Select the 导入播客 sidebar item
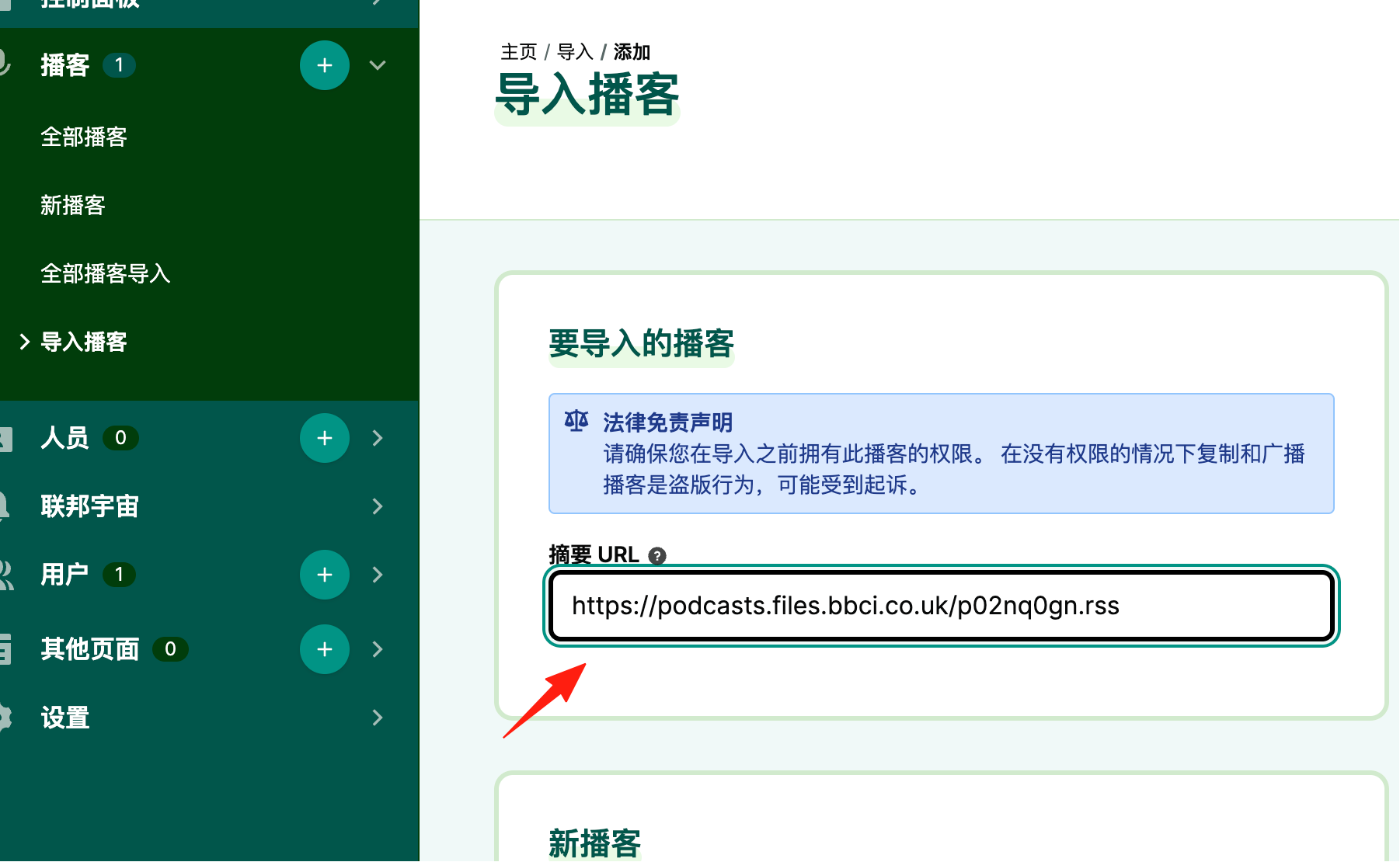The height and width of the screenshot is (862, 1400). coord(84,342)
